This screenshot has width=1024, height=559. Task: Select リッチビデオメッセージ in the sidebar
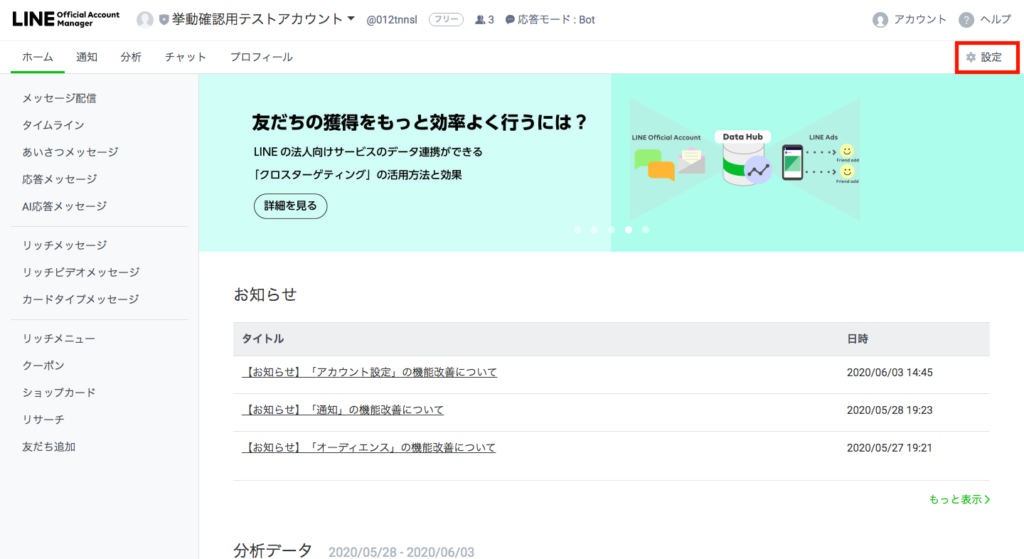click(x=80, y=272)
